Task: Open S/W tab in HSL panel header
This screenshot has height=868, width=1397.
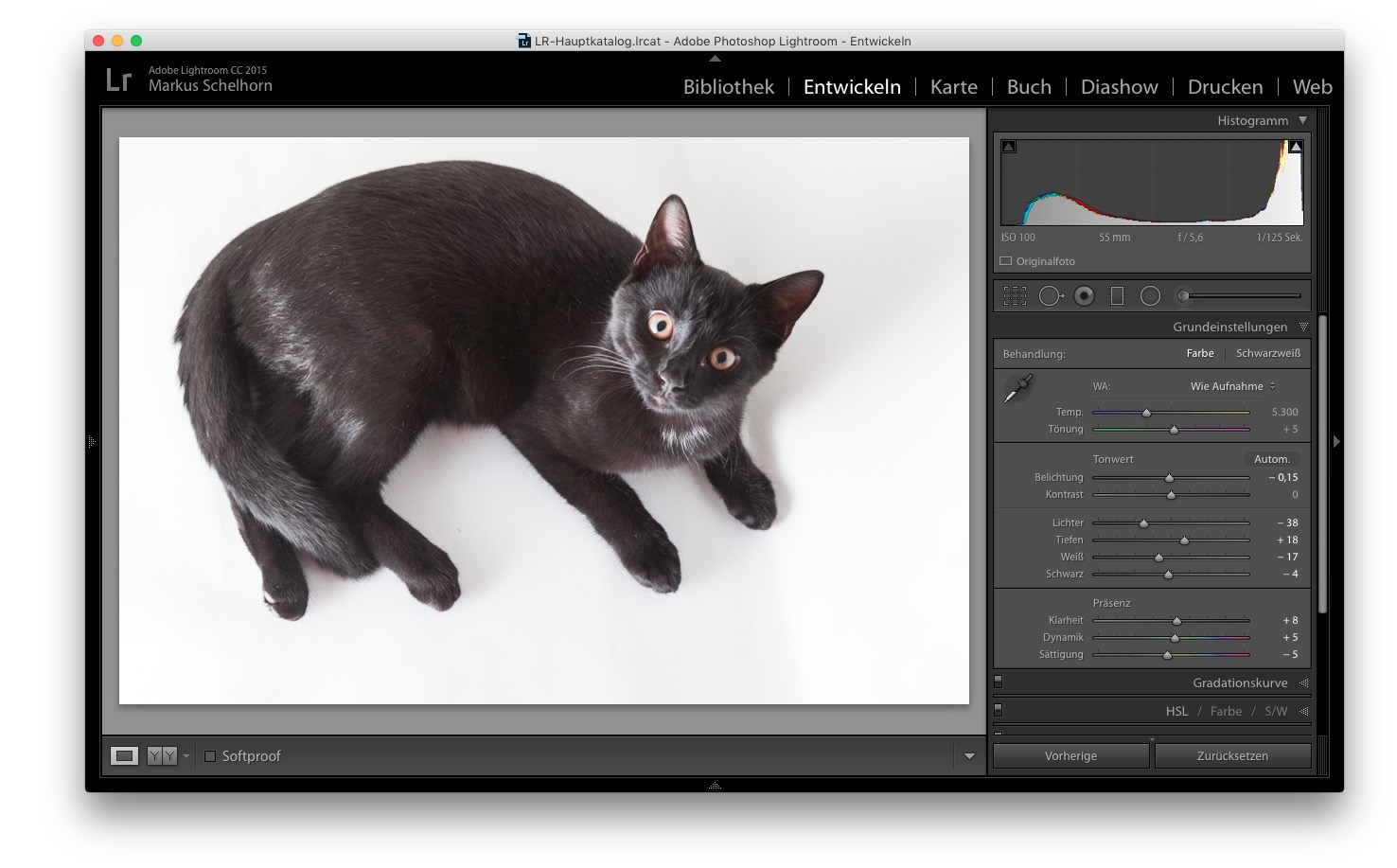Action: click(1276, 711)
